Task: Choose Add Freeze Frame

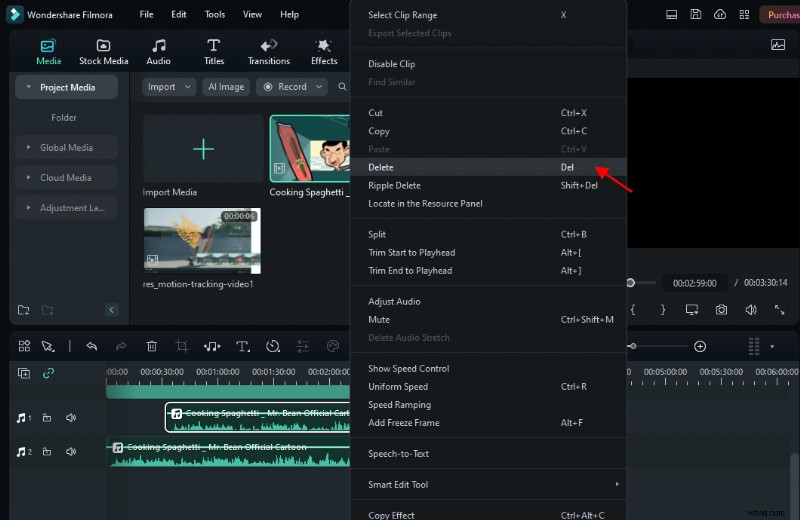Action: click(488, 423)
